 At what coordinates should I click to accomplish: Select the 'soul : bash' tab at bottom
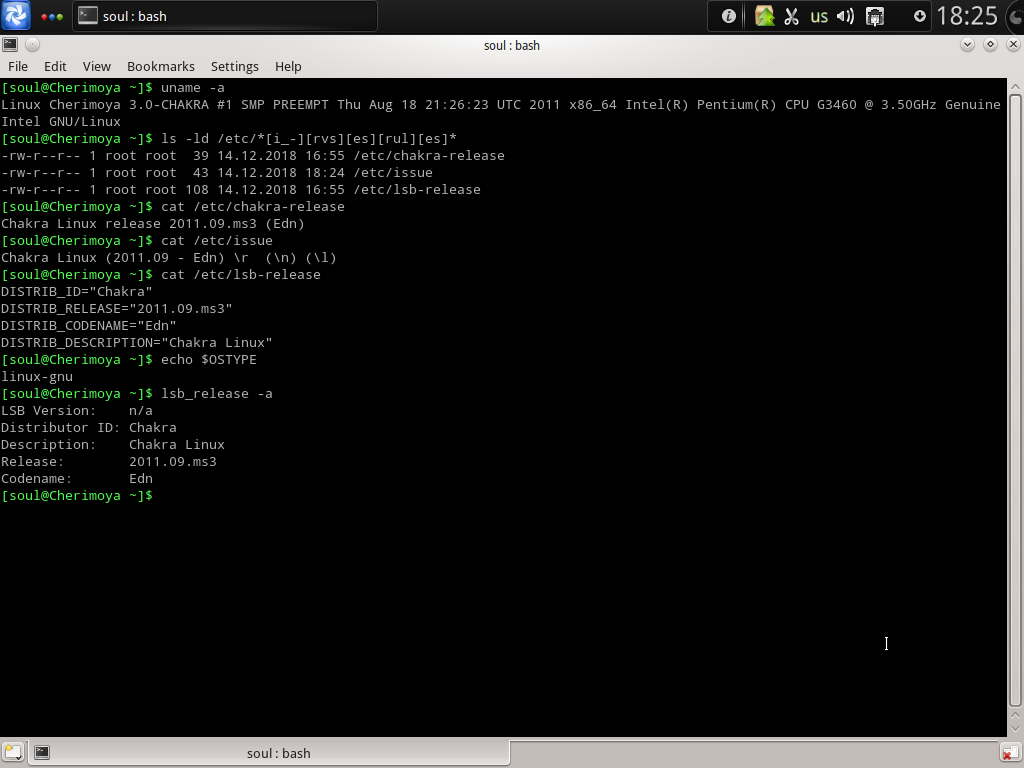click(x=268, y=753)
